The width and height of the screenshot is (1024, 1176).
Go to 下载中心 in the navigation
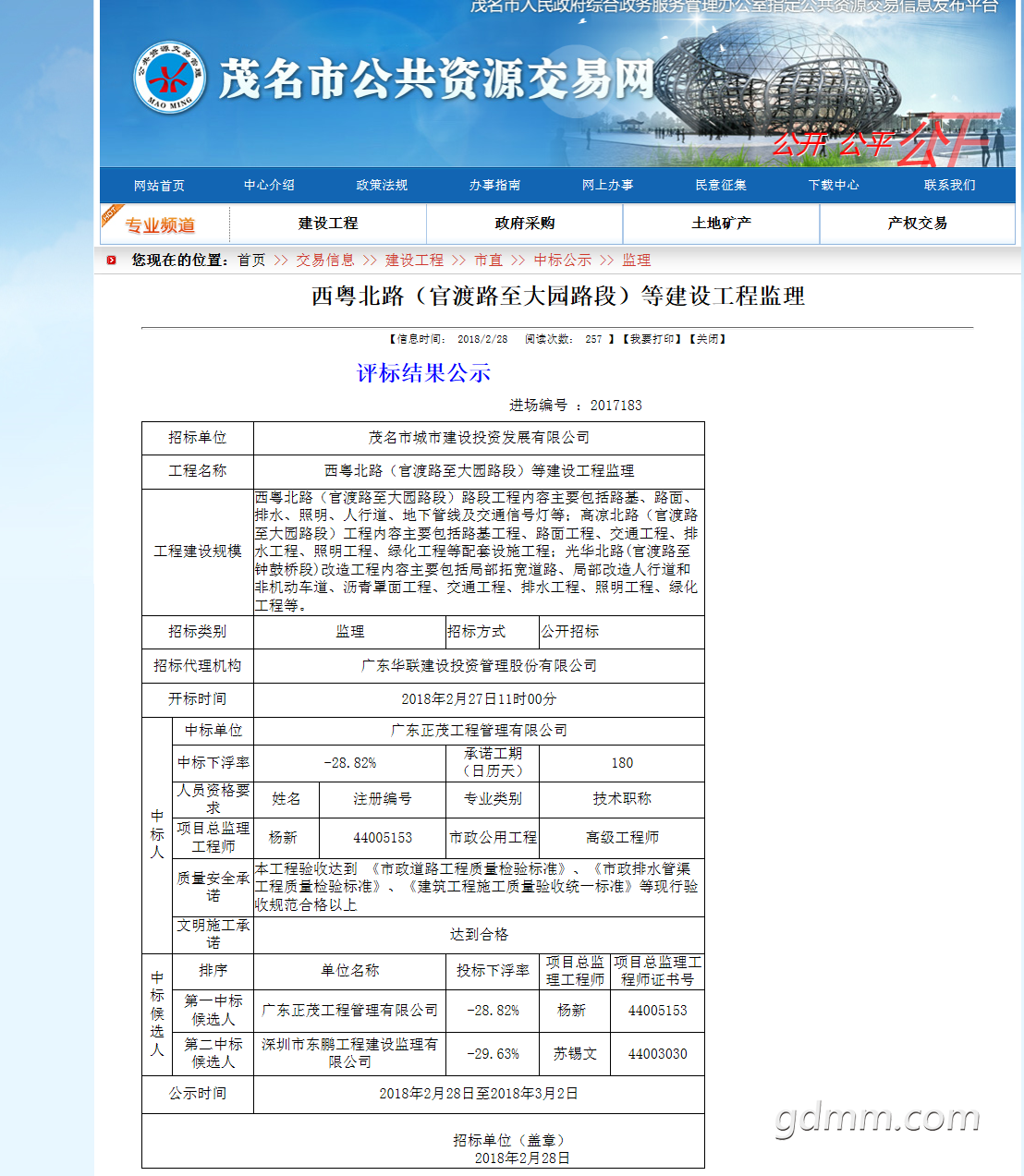tap(834, 185)
